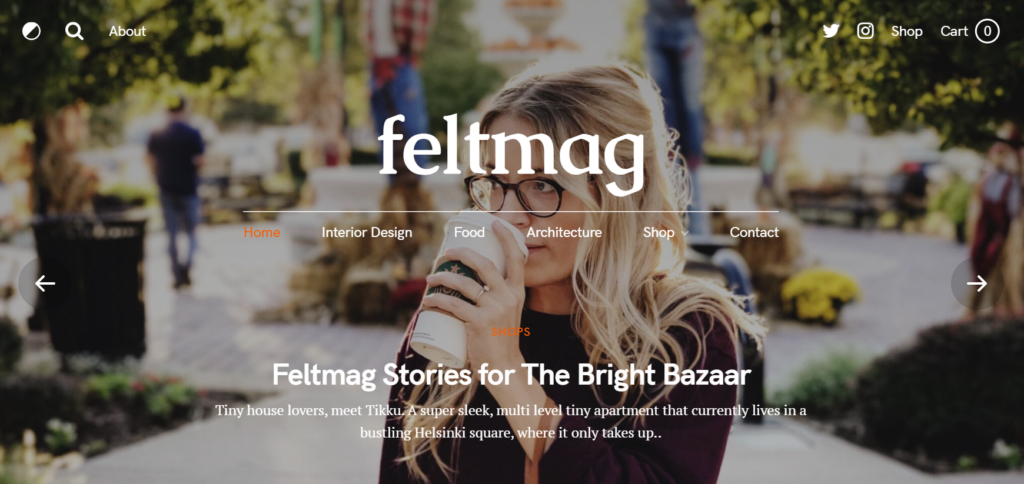1024x484 pixels.
Task: Open the Twitter profile icon
Action: pyautogui.click(x=831, y=31)
